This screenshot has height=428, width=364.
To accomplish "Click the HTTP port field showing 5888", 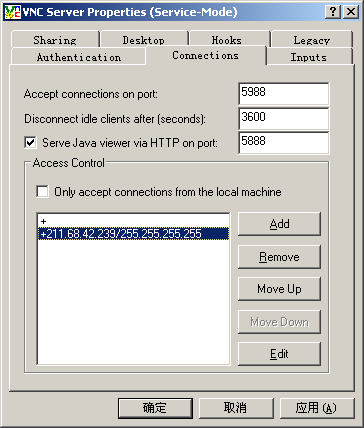I will point(284,143).
